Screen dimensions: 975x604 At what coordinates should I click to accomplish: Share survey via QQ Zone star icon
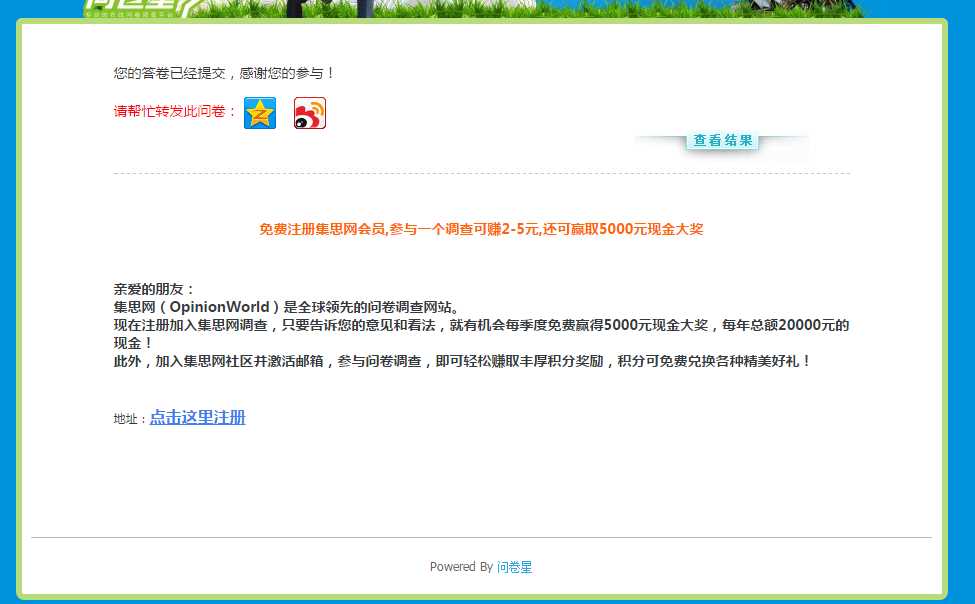[x=260, y=113]
